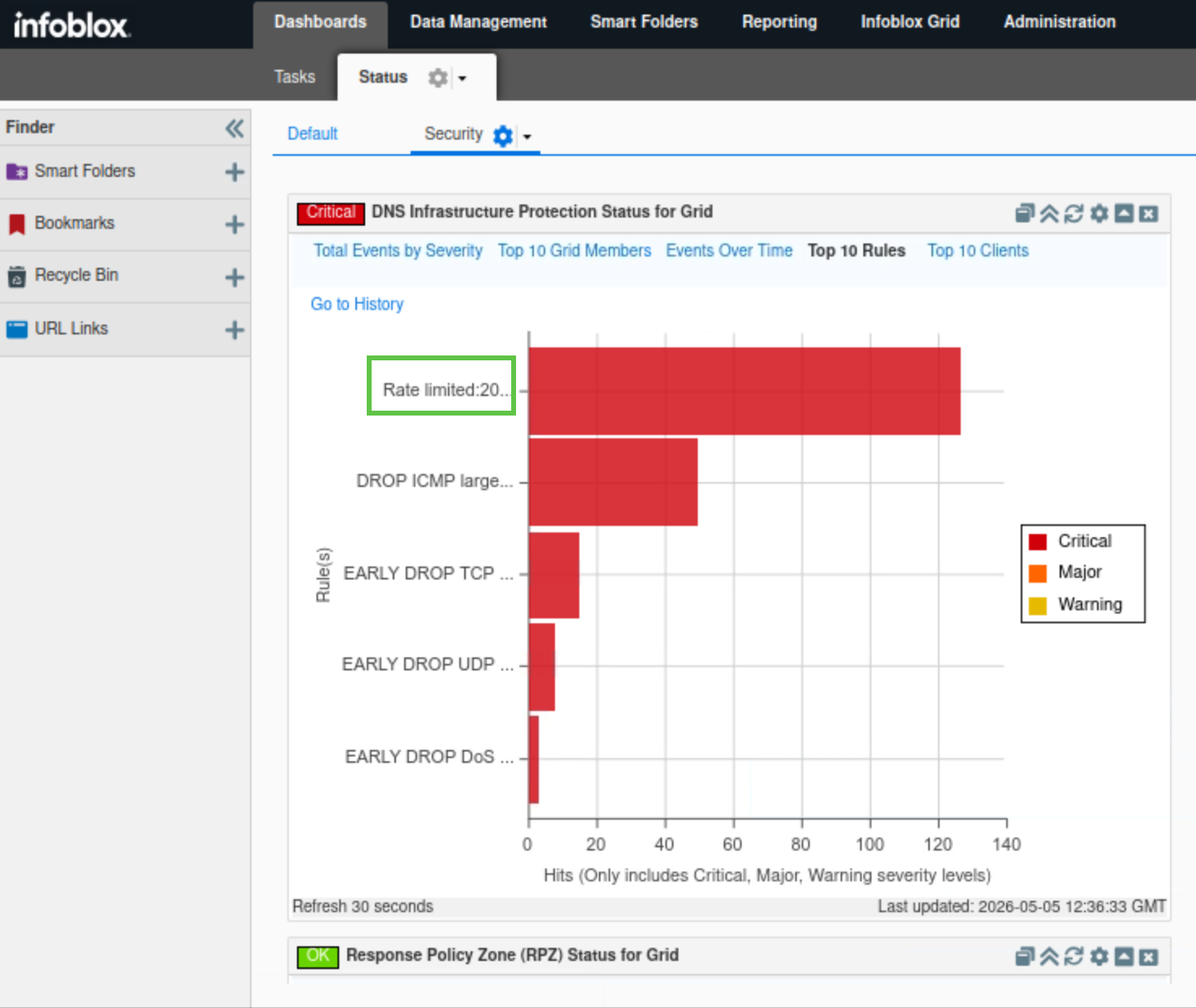Switch to the Tasks sub-tab
The width and height of the screenshot is (1196, 1008).
coord(295,77)
